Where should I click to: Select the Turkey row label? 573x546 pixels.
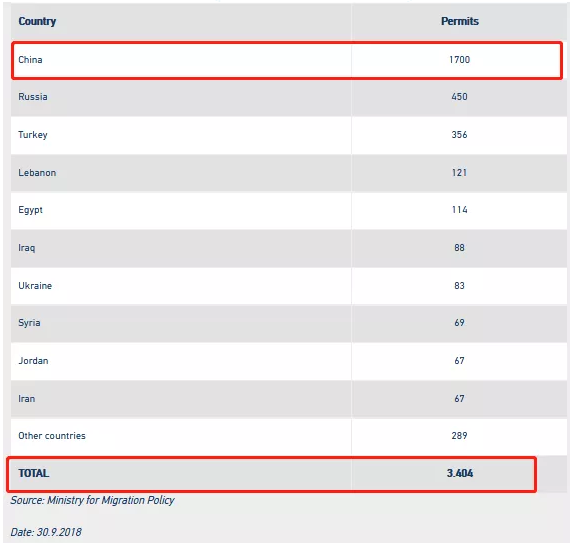point(33,135)
